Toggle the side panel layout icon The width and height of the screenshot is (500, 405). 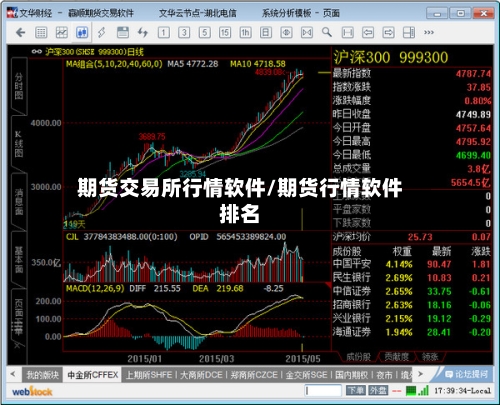click(x=409, y=33)
